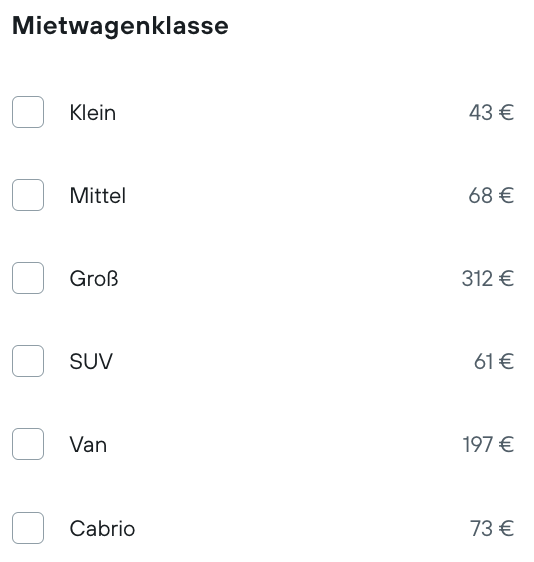Click the 43 € price for Klein
534x562 pixels.
[x=491, y=113]
